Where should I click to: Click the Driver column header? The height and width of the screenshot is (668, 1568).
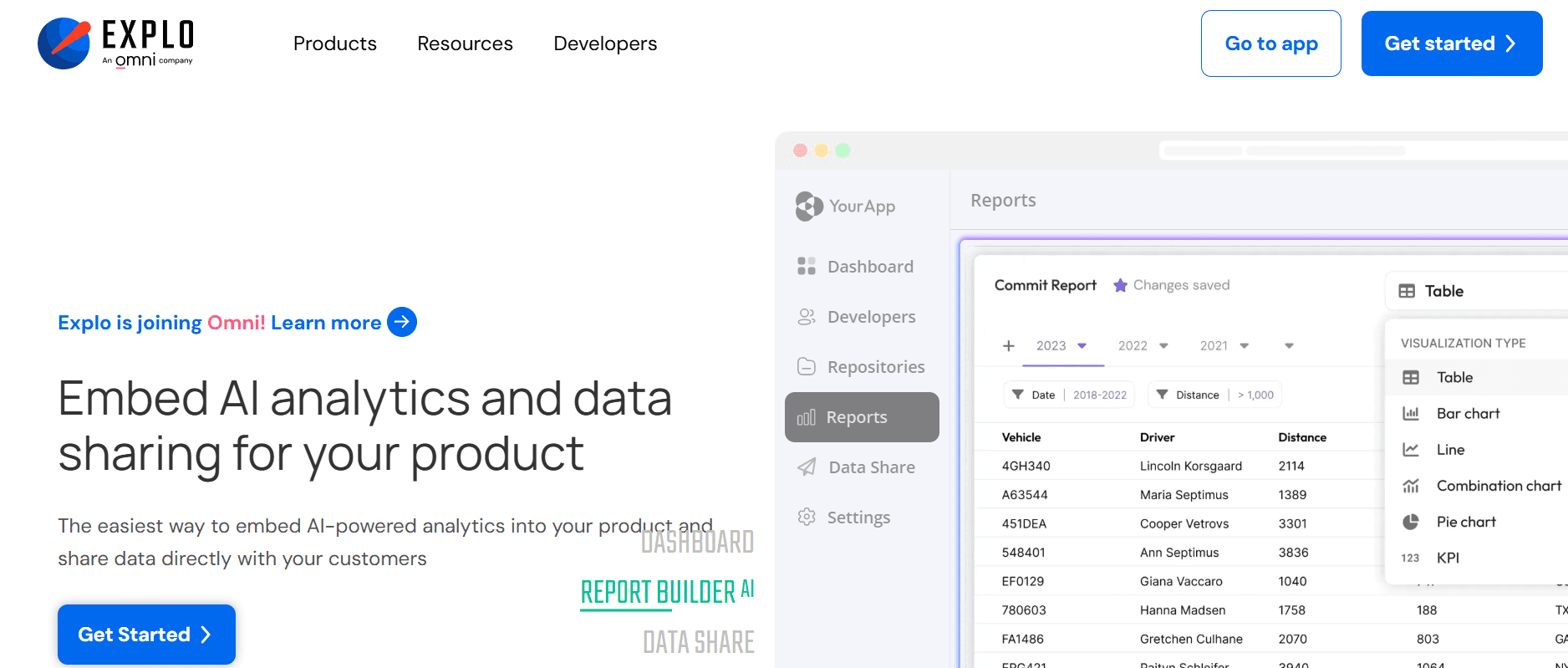1157,437
